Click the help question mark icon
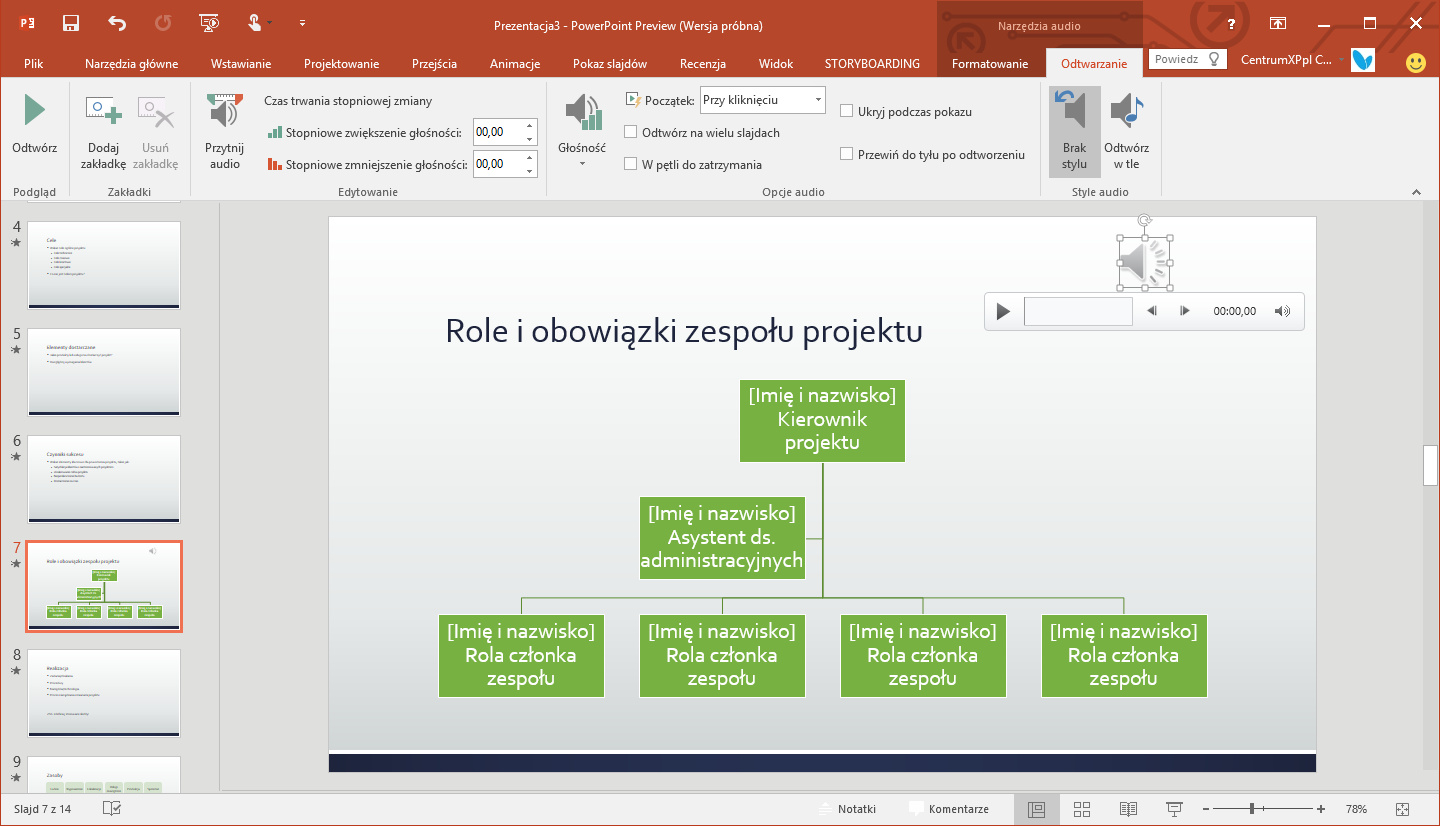This screenshot has width=1440, height=826. click(1232, 23)
